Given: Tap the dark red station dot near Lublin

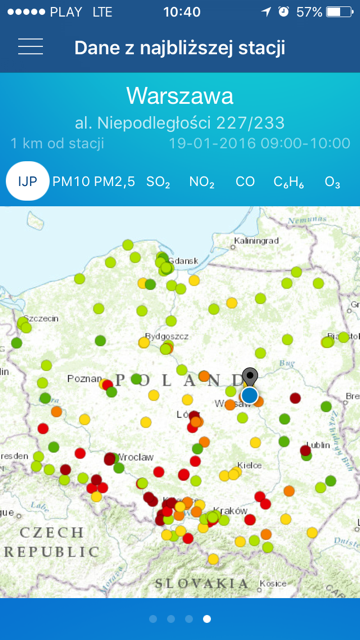Looking at the screenshot, I should (305, 450).
